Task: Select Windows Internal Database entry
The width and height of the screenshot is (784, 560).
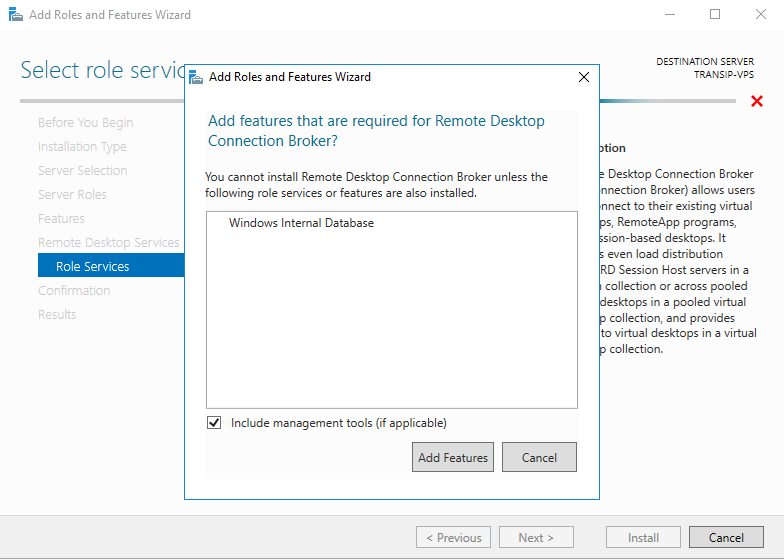Action: [x=301, y=223]
